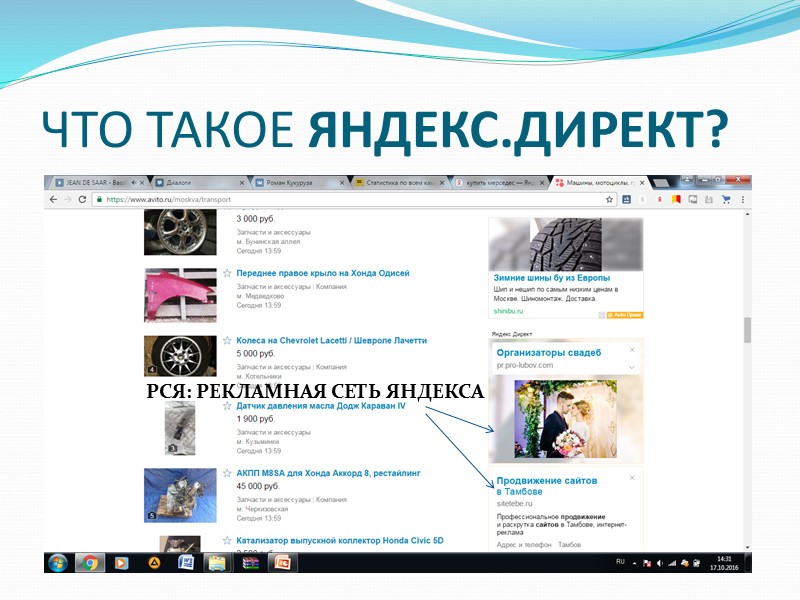Open the shinibu.ru ad link
Image resolution: width=800 pixels, height=600 pixels.
click(x=508, y=311)
